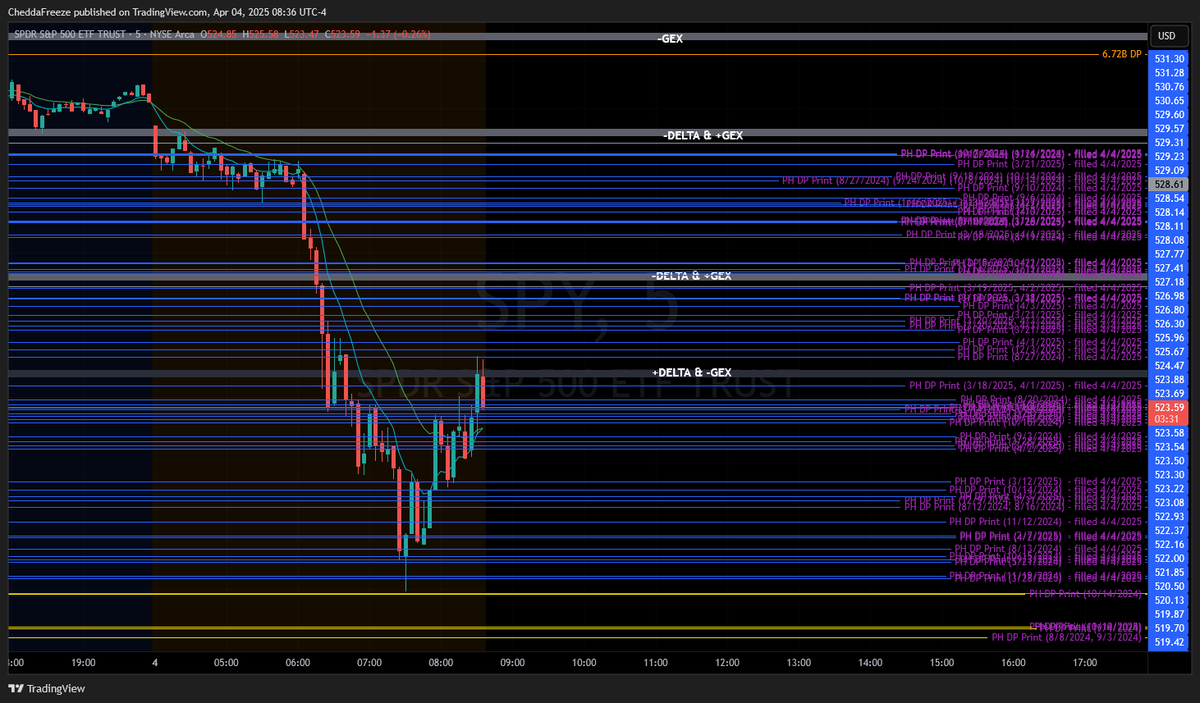Image resolution: width=1200 pixels, height=703 pixels.
Task: Click the 528.08 price axis label
Action: point(1169,240)
